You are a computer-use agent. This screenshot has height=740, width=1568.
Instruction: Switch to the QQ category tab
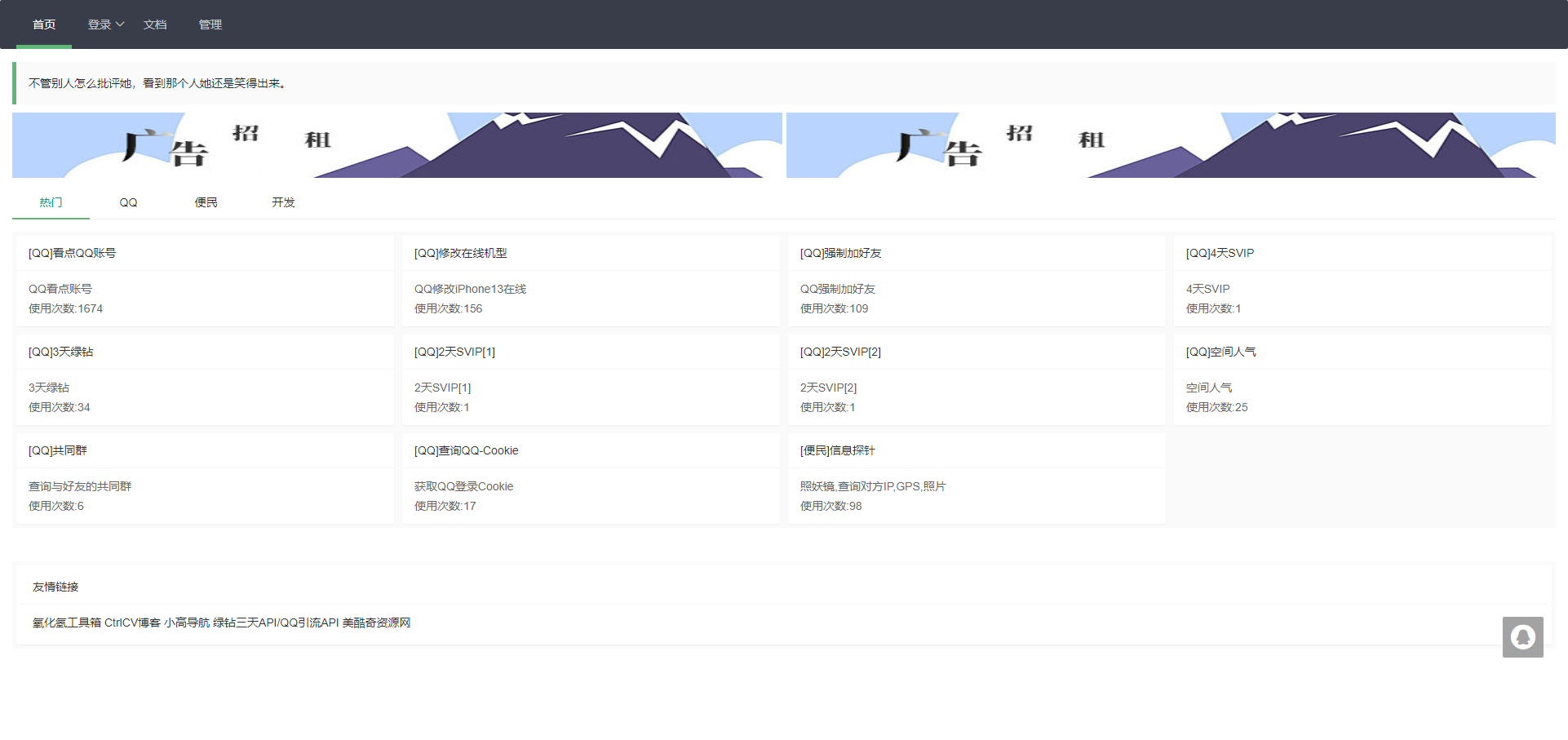[128, 202]
